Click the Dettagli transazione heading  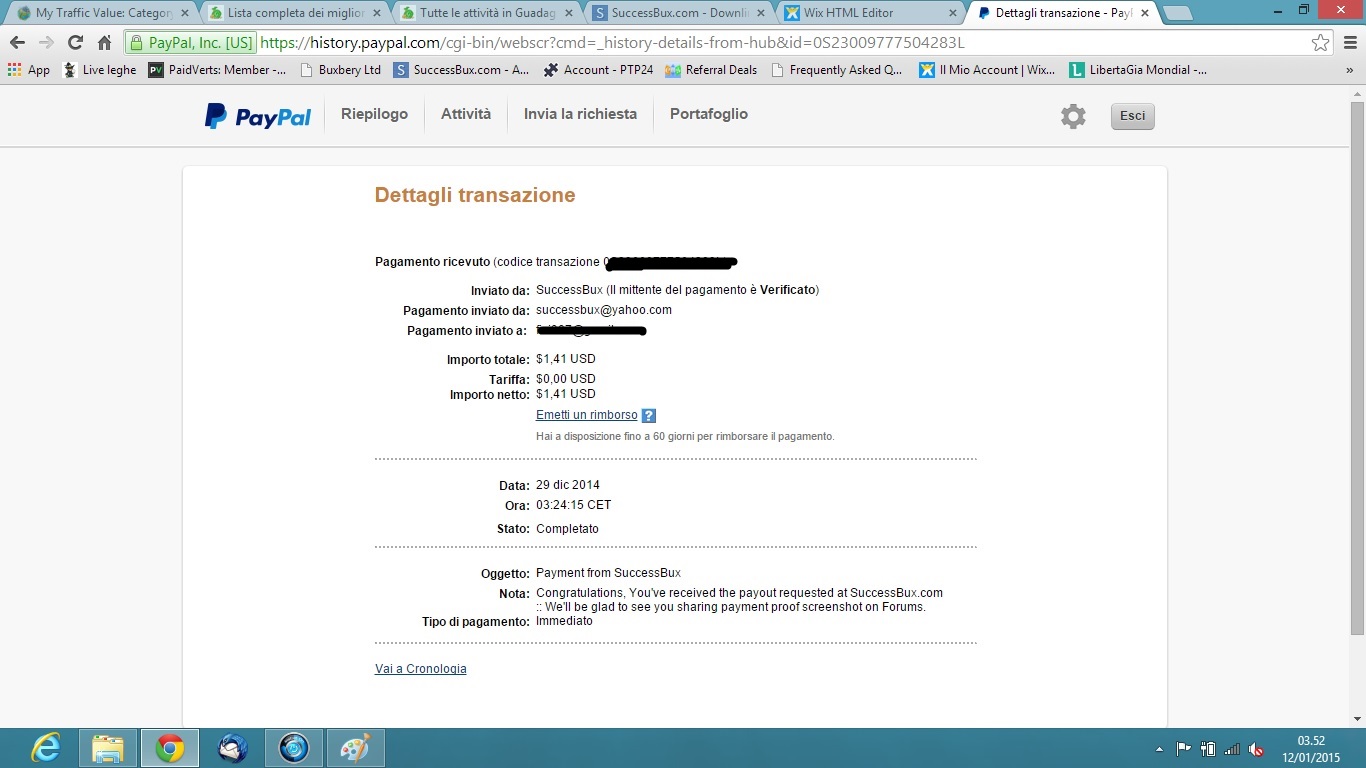coord(475,195)
